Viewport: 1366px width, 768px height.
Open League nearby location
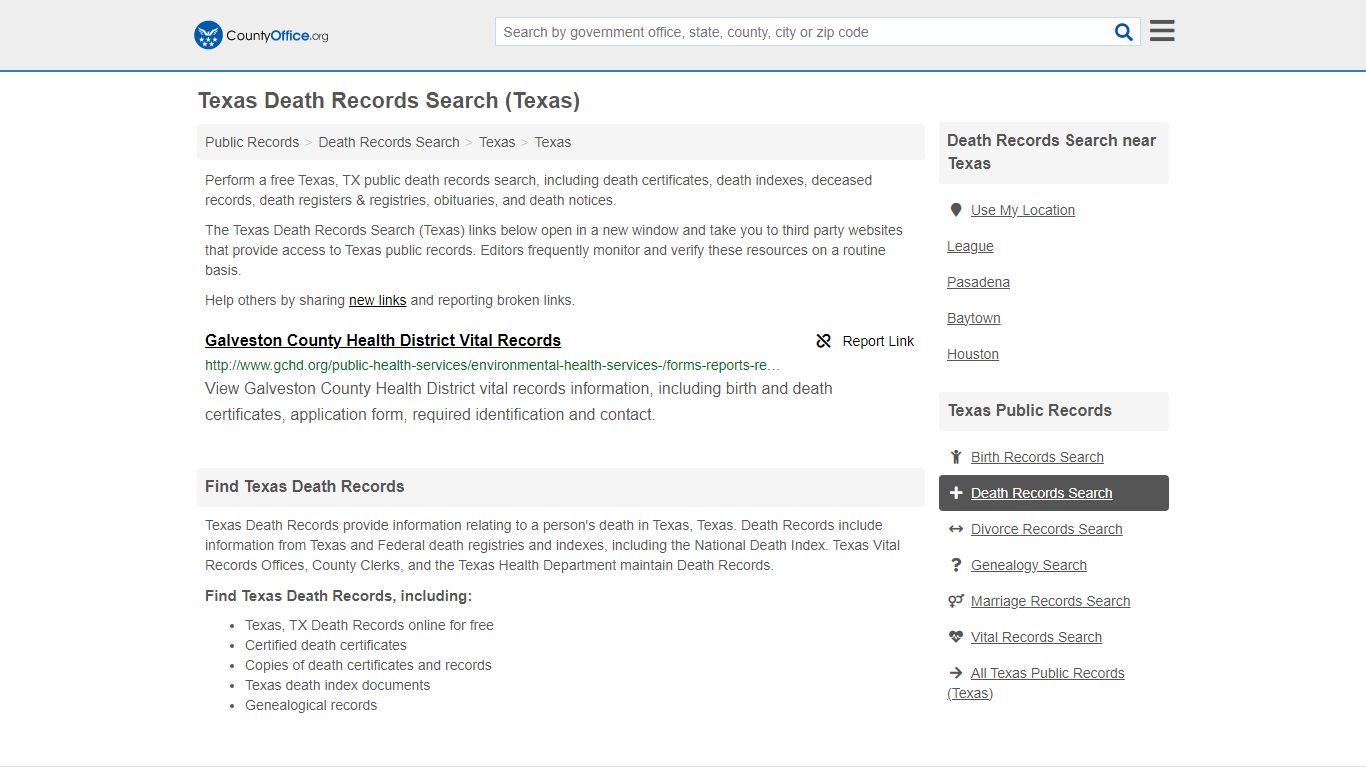point(970,246)
